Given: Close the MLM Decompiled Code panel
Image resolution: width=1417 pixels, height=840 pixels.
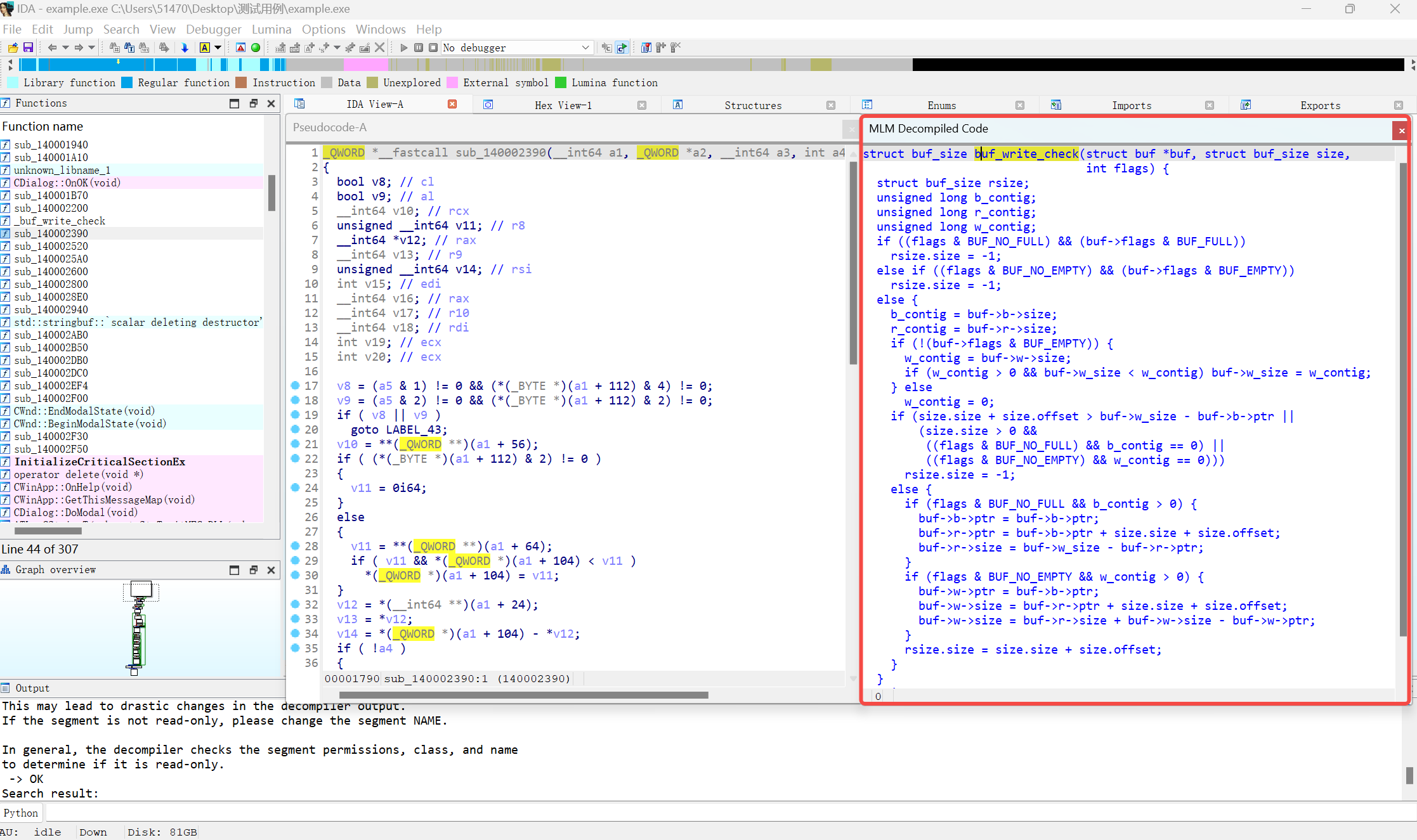Looking at the screenshot, I should pos(1402,131).
